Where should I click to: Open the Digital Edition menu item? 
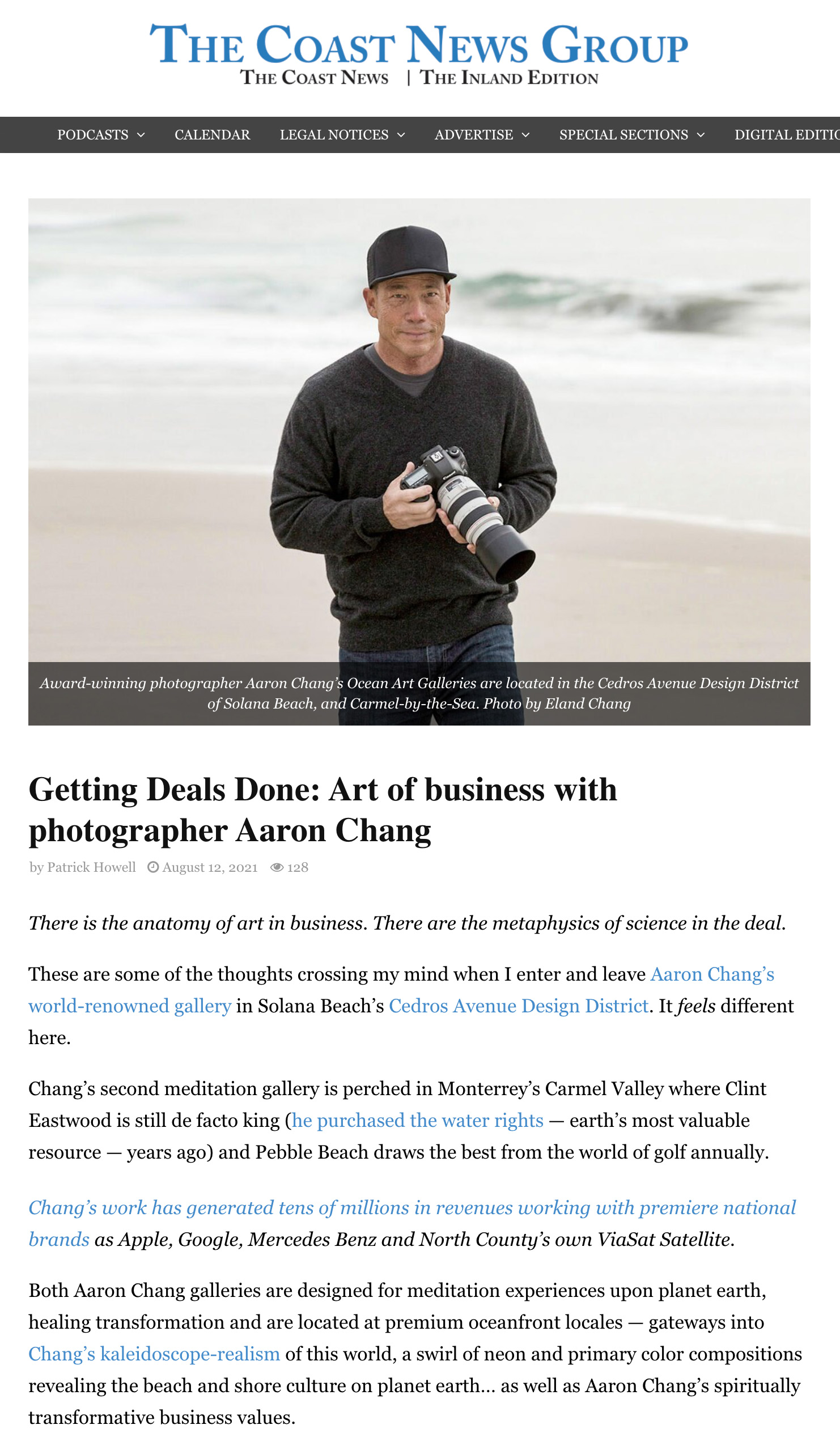tap(787, 135)
